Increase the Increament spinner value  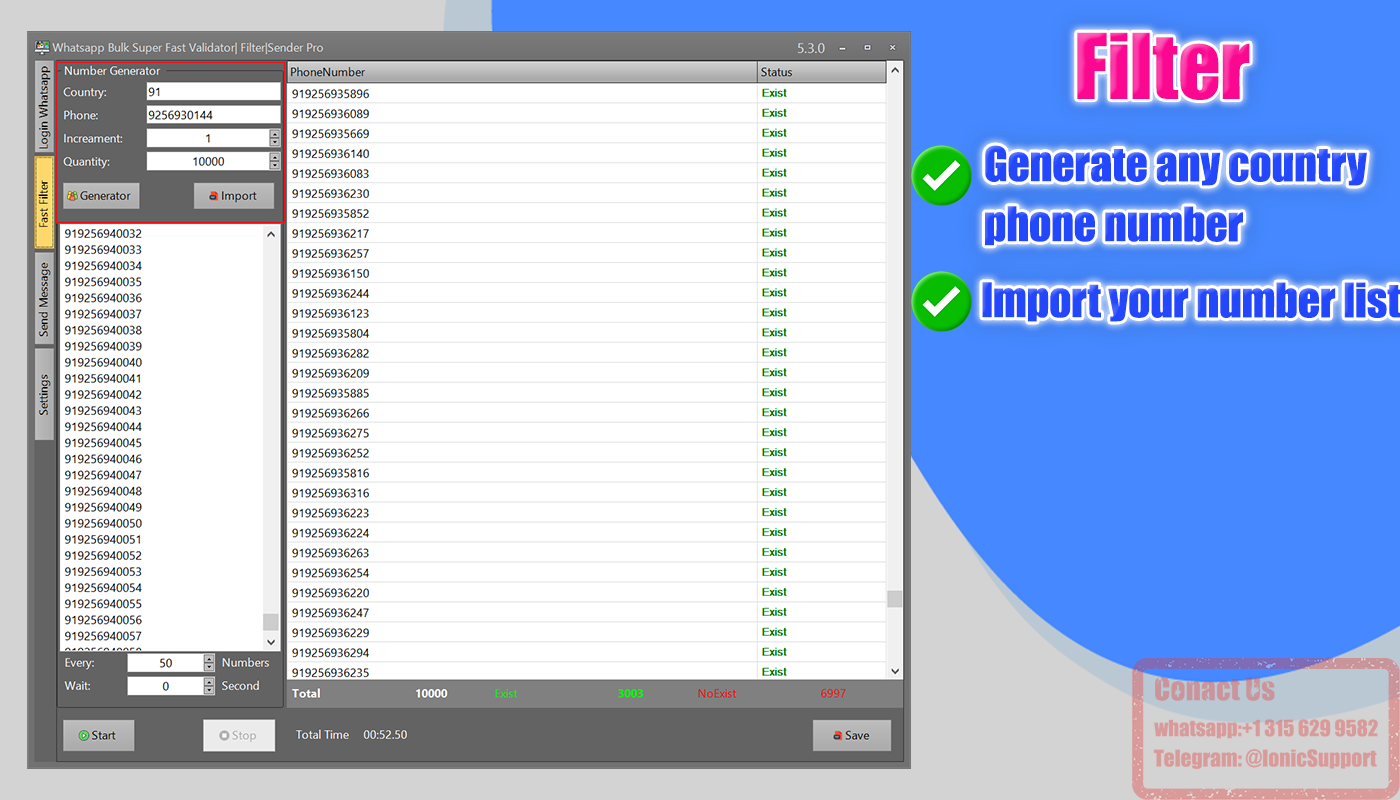275,134
